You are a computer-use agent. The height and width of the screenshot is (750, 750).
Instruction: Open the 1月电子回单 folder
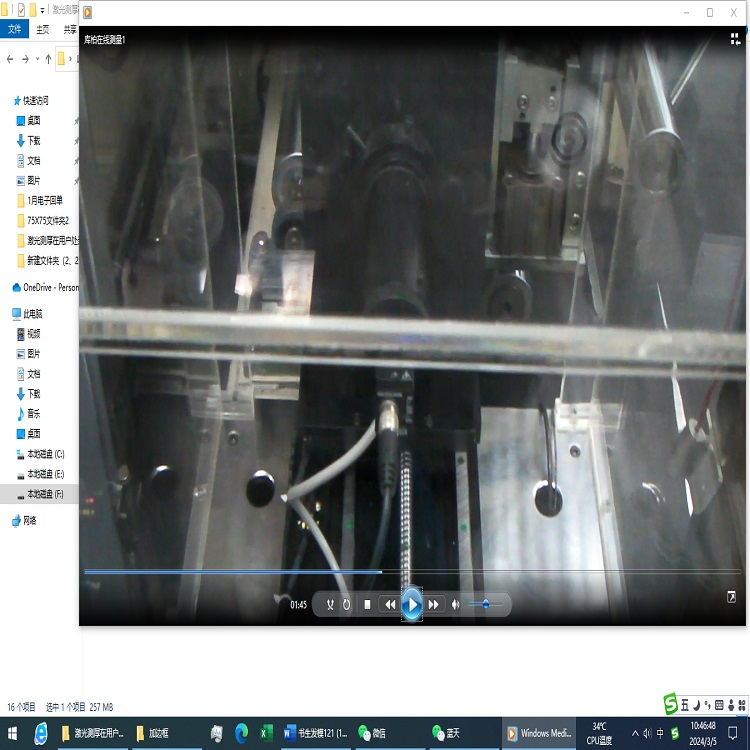coord(47,201)
